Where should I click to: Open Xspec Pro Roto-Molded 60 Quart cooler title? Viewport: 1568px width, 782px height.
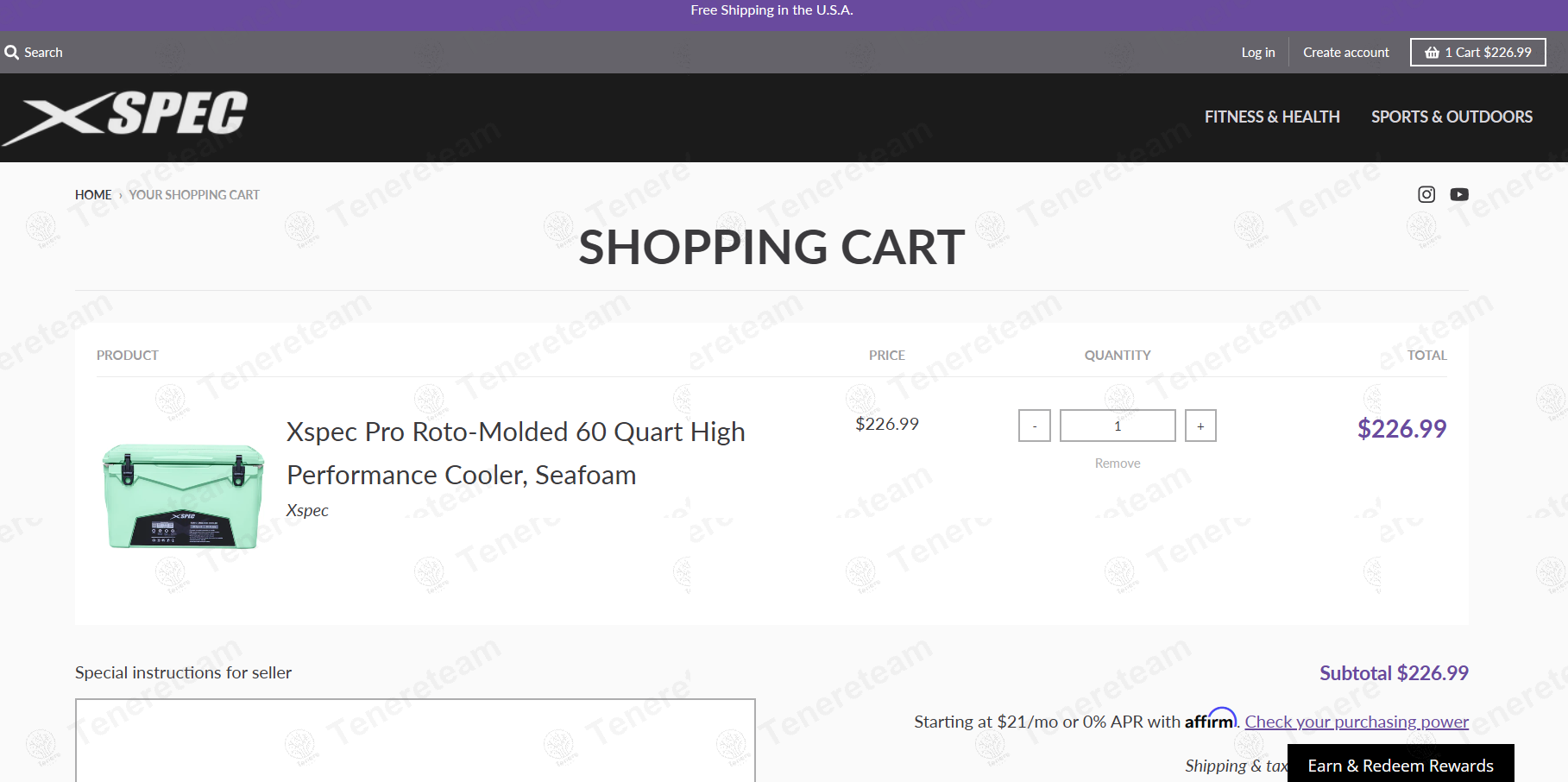pyautogui.click(x=516, y=453)
